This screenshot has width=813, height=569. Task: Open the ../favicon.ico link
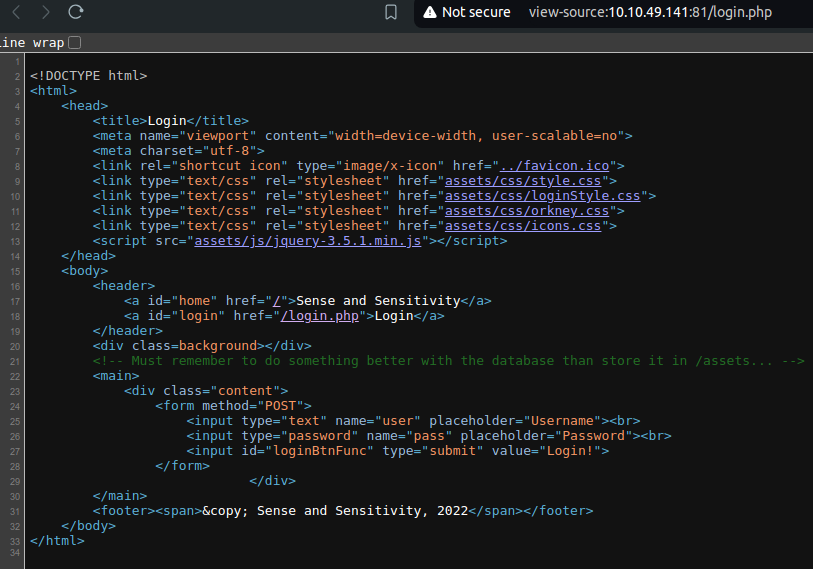556,166
